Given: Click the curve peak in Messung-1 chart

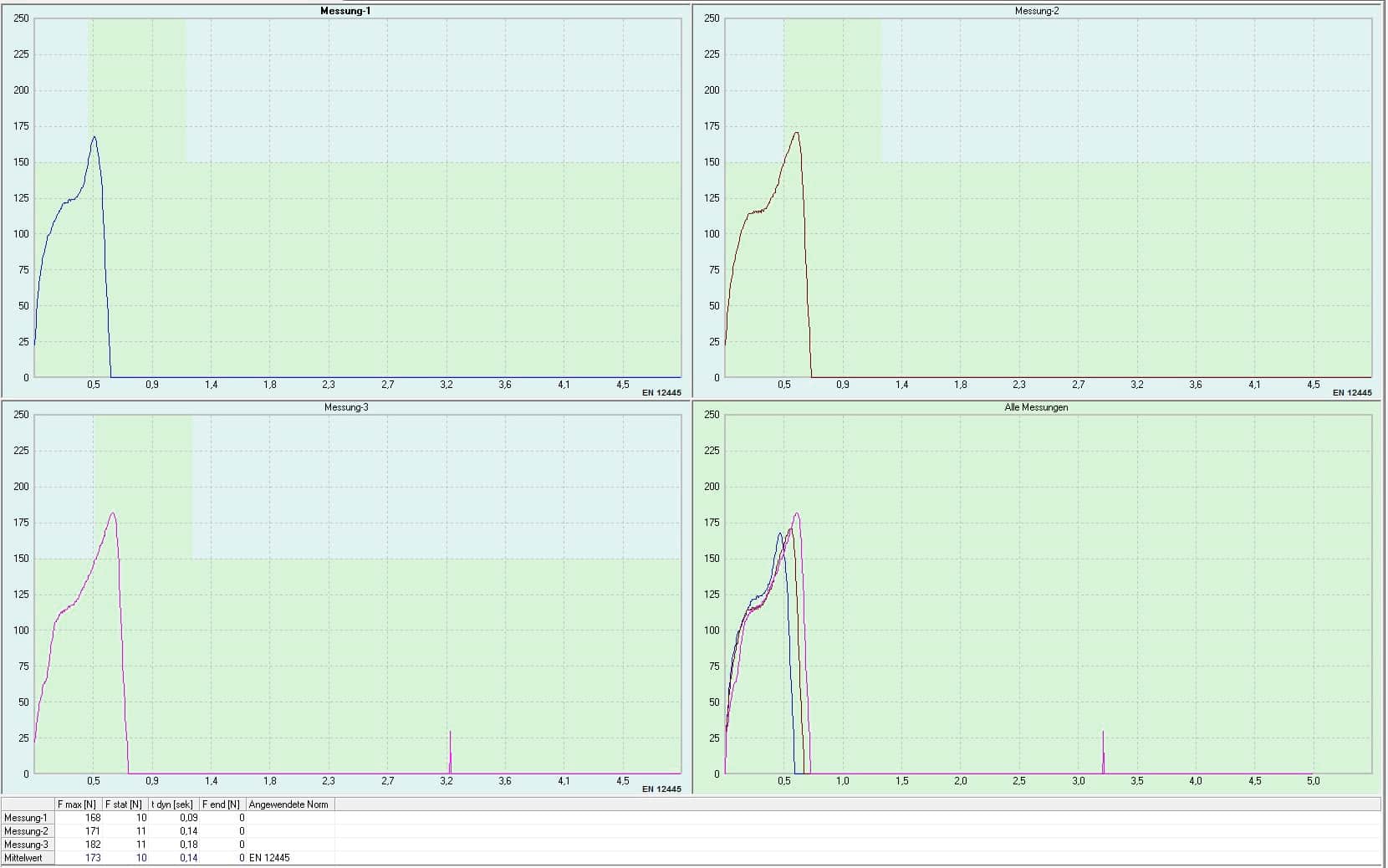Looking at the screenshot, I should point(94,137).
